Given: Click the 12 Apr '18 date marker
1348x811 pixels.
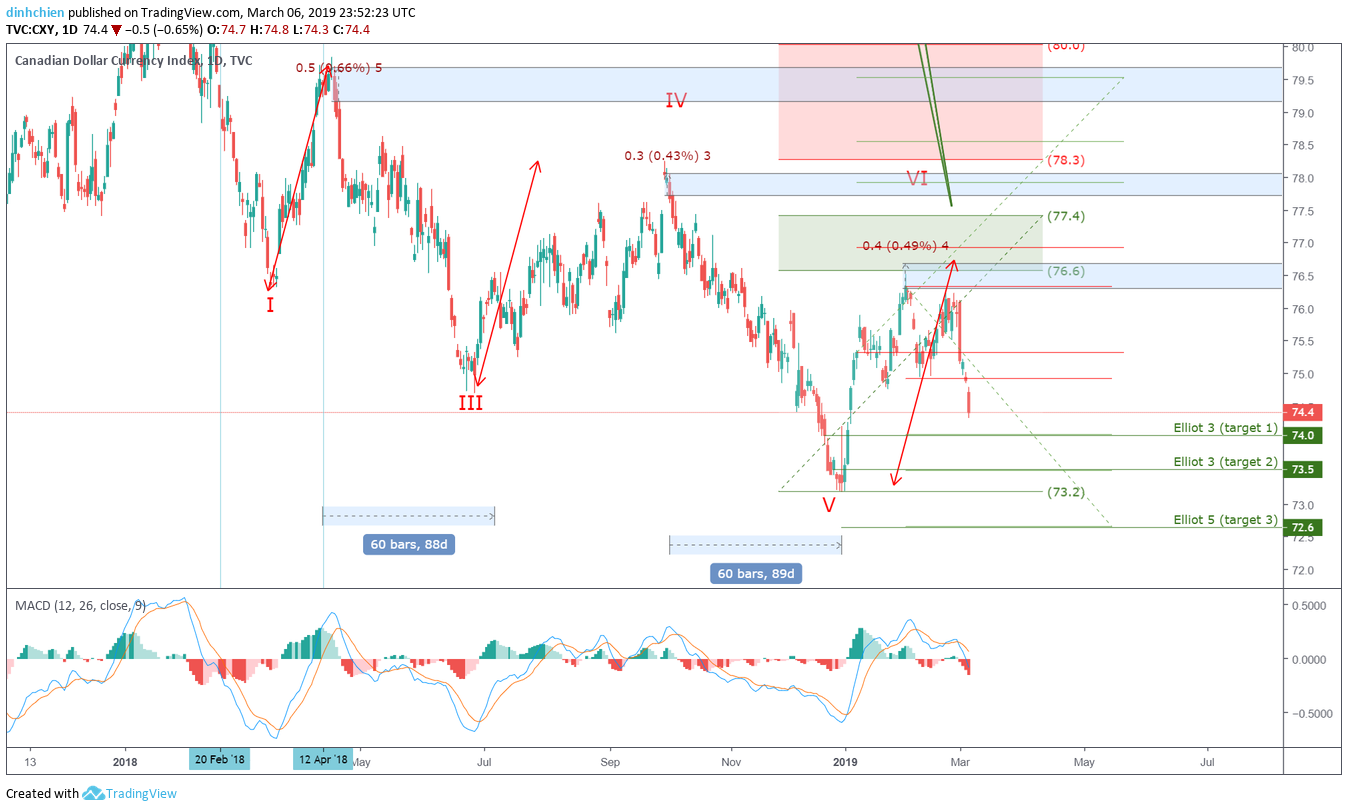Looking at the screenshot, I should (323, 759).
